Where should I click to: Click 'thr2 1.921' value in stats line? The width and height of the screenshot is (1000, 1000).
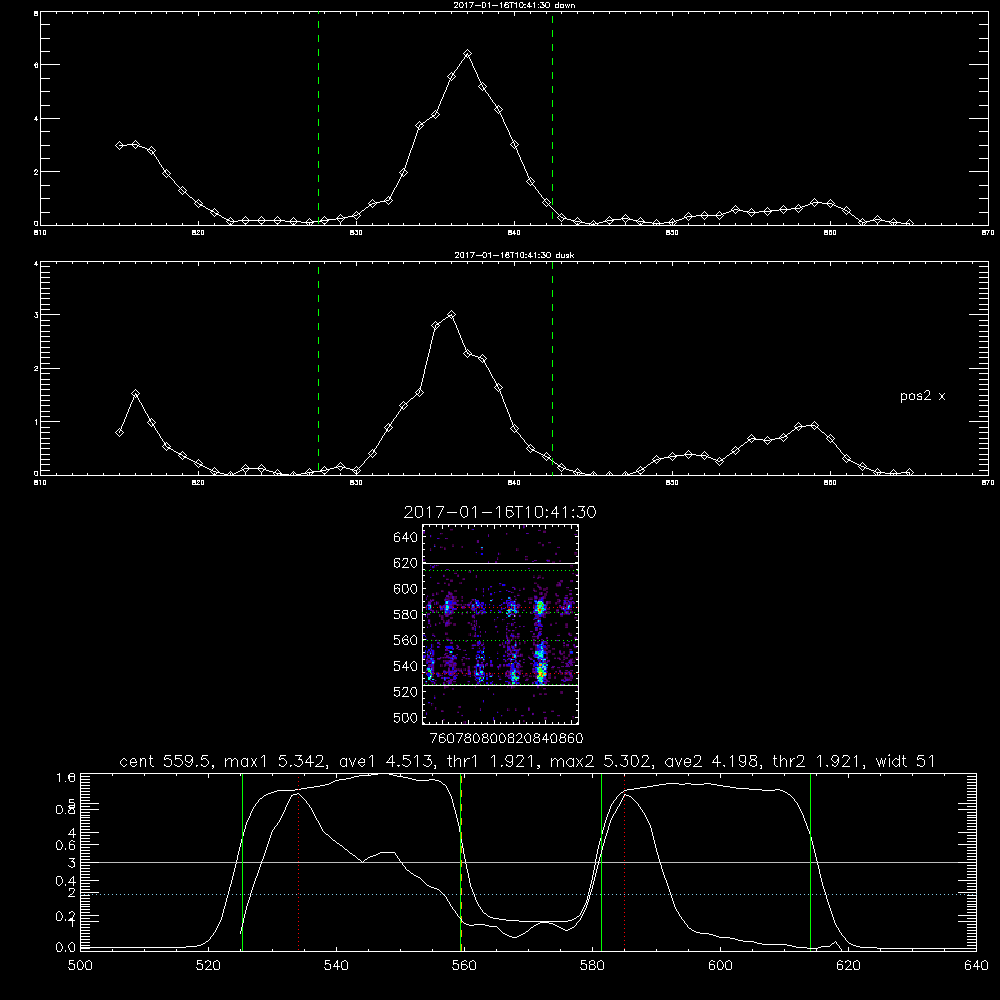[819, 761]
